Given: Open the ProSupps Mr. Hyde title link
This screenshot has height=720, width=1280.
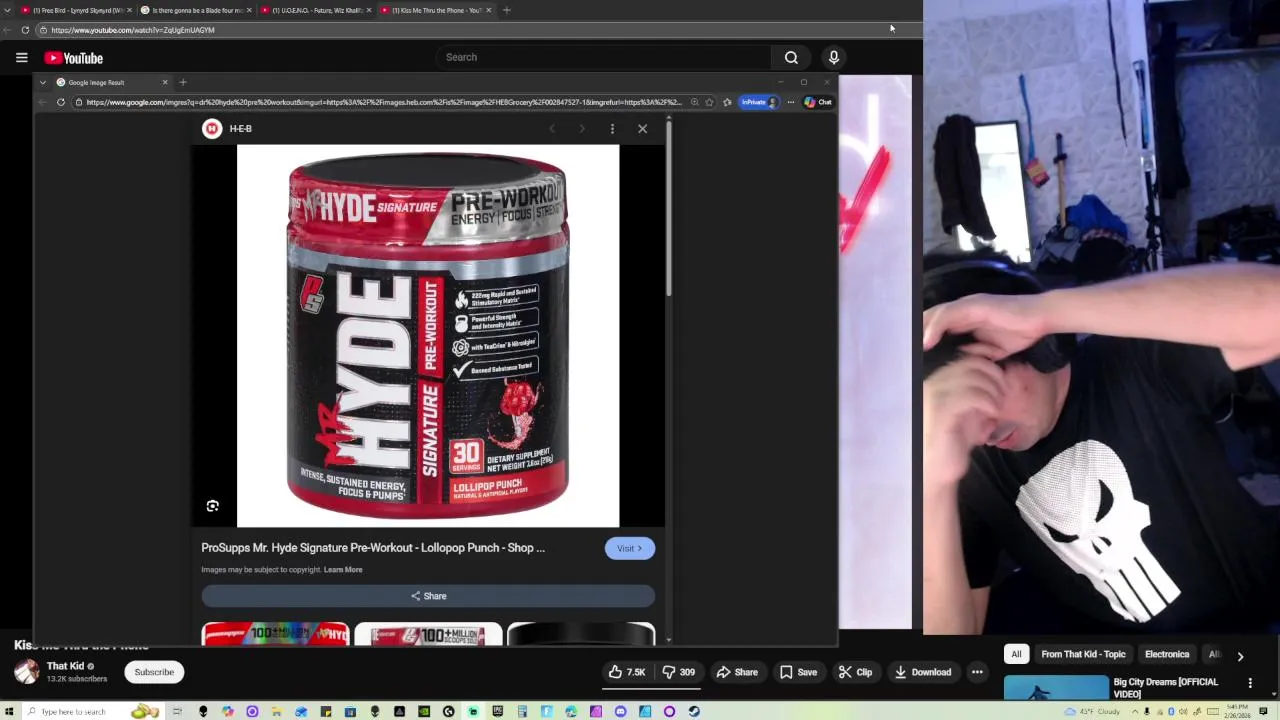Looking at the screenshot, I should pos(373,548).
